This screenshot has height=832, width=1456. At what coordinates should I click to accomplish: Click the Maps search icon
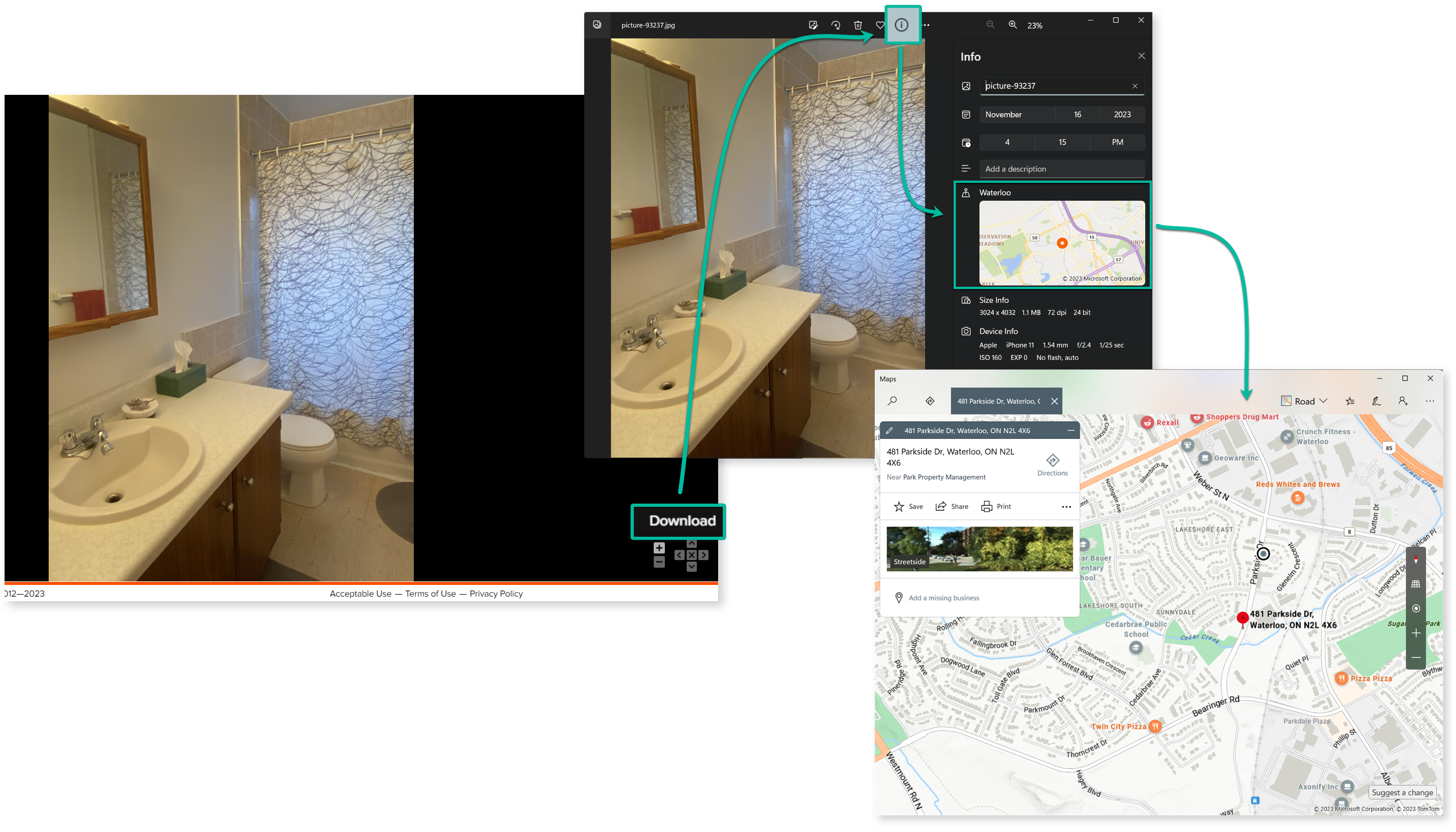(892, 401)
